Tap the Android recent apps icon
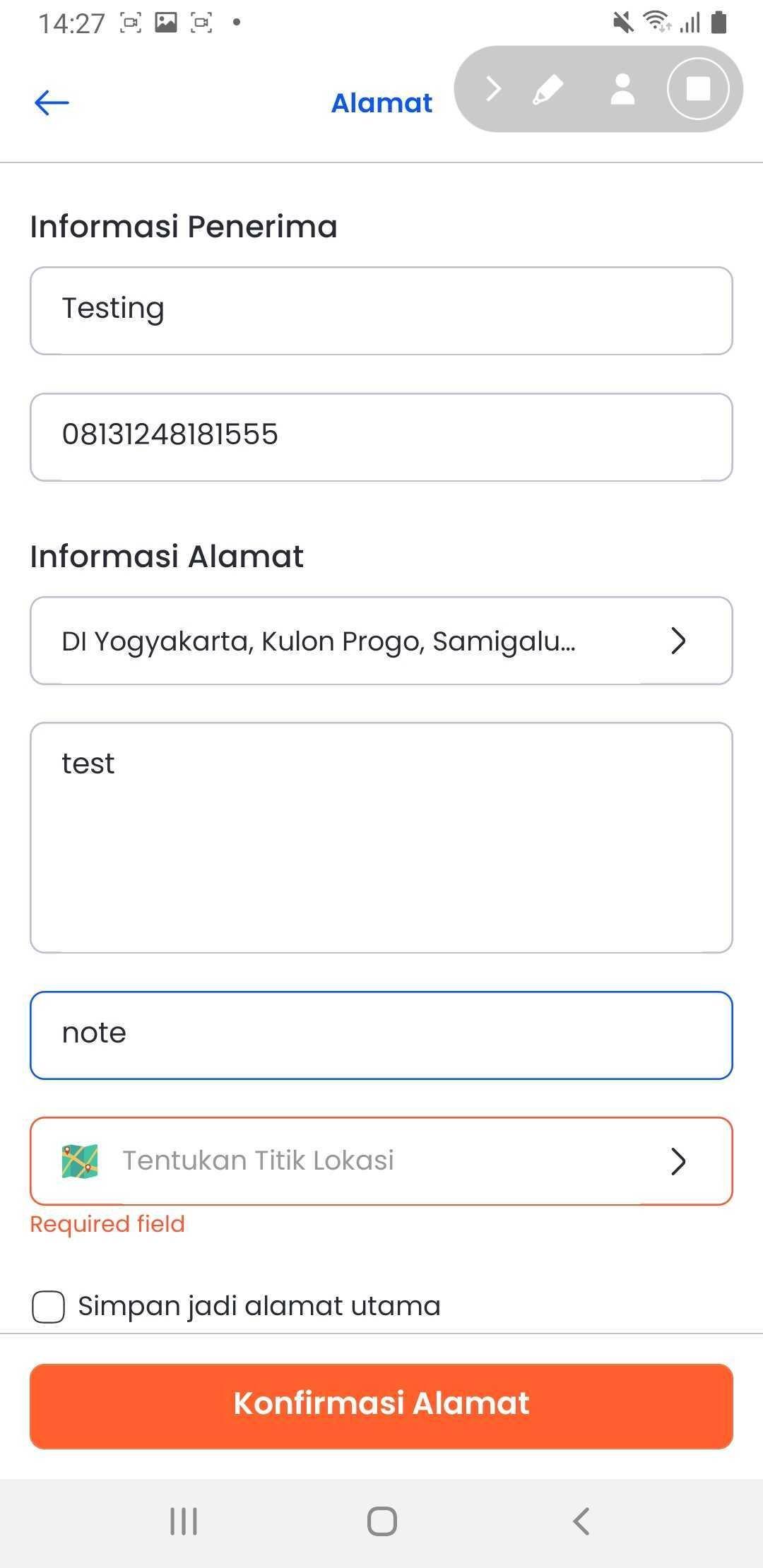Viewport: 763px width, 1568px height. point(184,1521)
